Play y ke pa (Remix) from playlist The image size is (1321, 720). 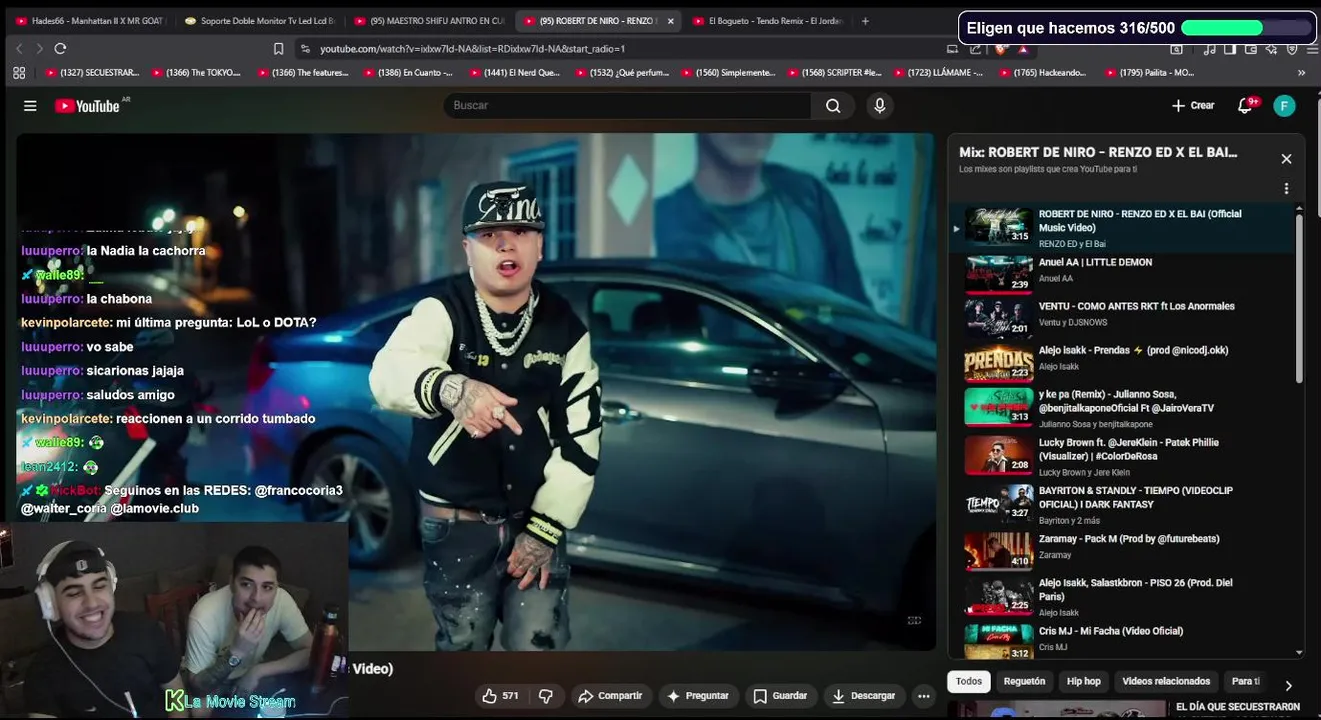click(1127, 409)
